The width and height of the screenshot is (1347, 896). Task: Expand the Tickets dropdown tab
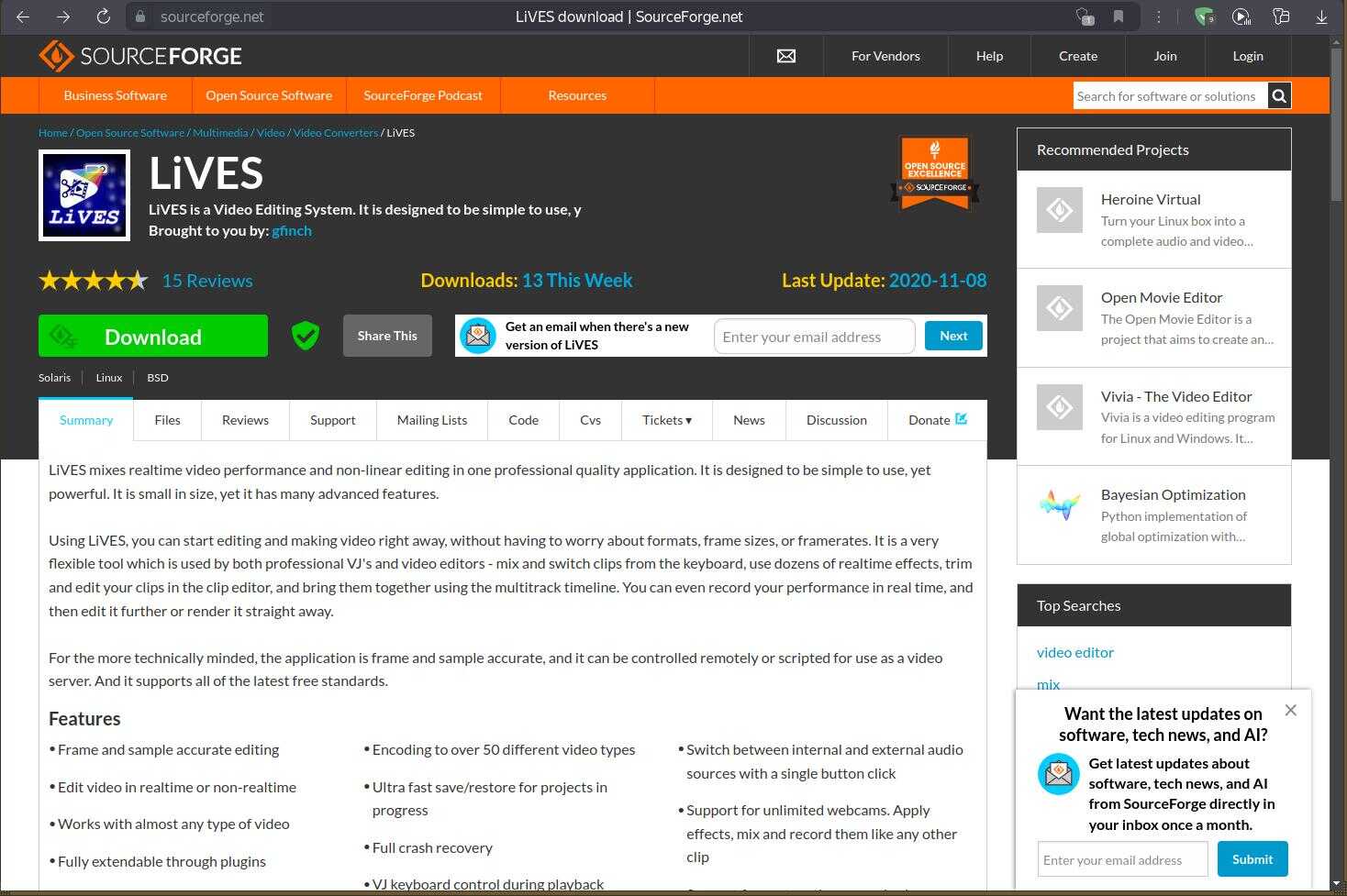tap(667, 420)
